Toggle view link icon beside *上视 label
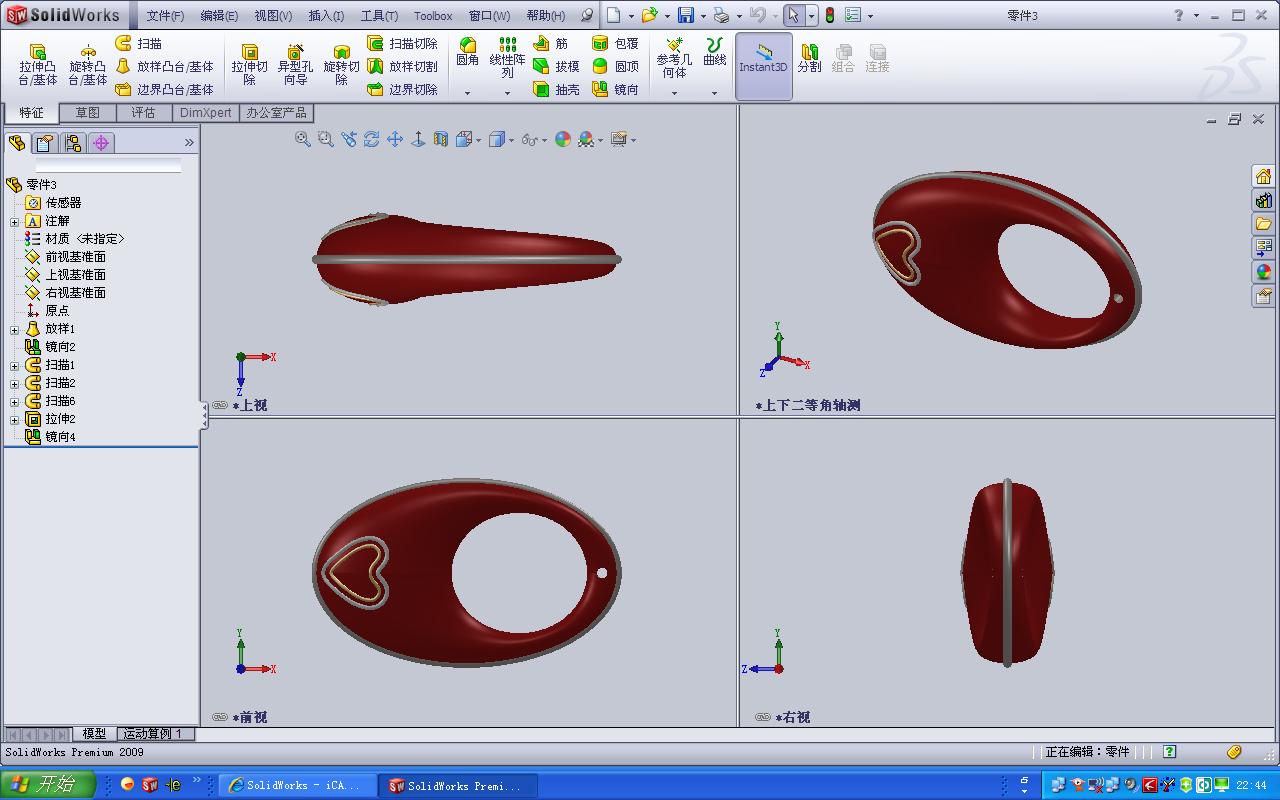Screen dimensions: 1280x800 (220, 405)
